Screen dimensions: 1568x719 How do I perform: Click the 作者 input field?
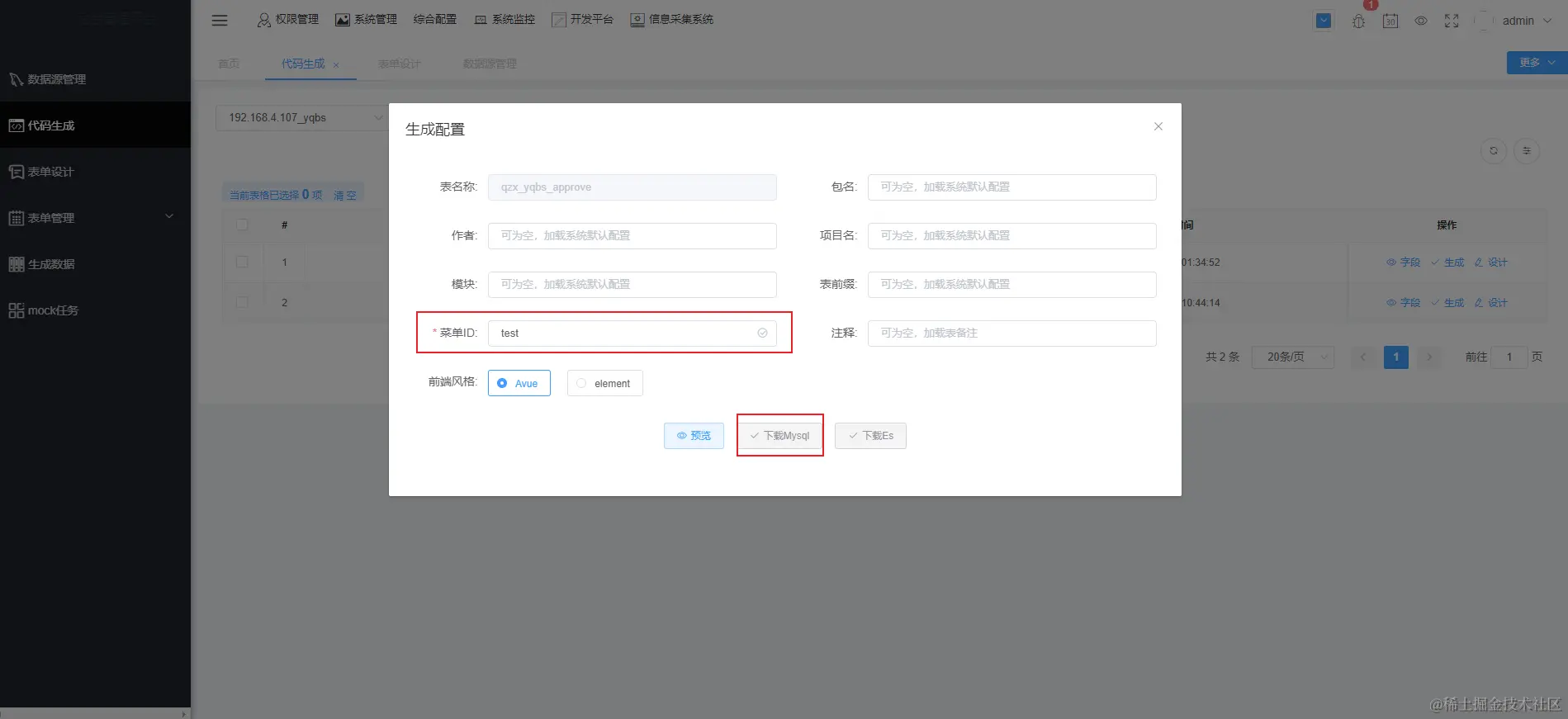(632, 236)
